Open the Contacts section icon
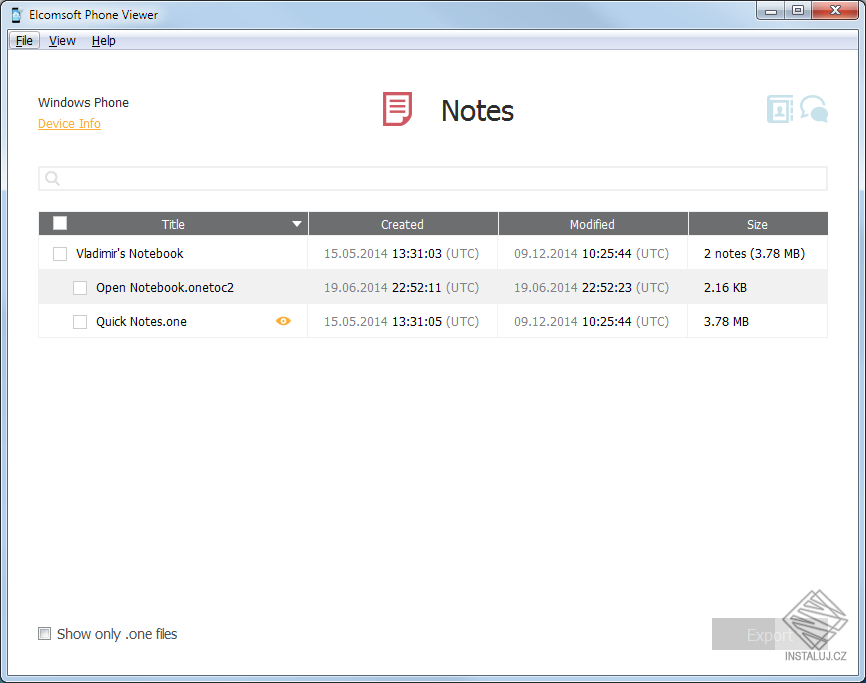The width and height of the screenshot is (866, 683). click(x=779, y=109)
